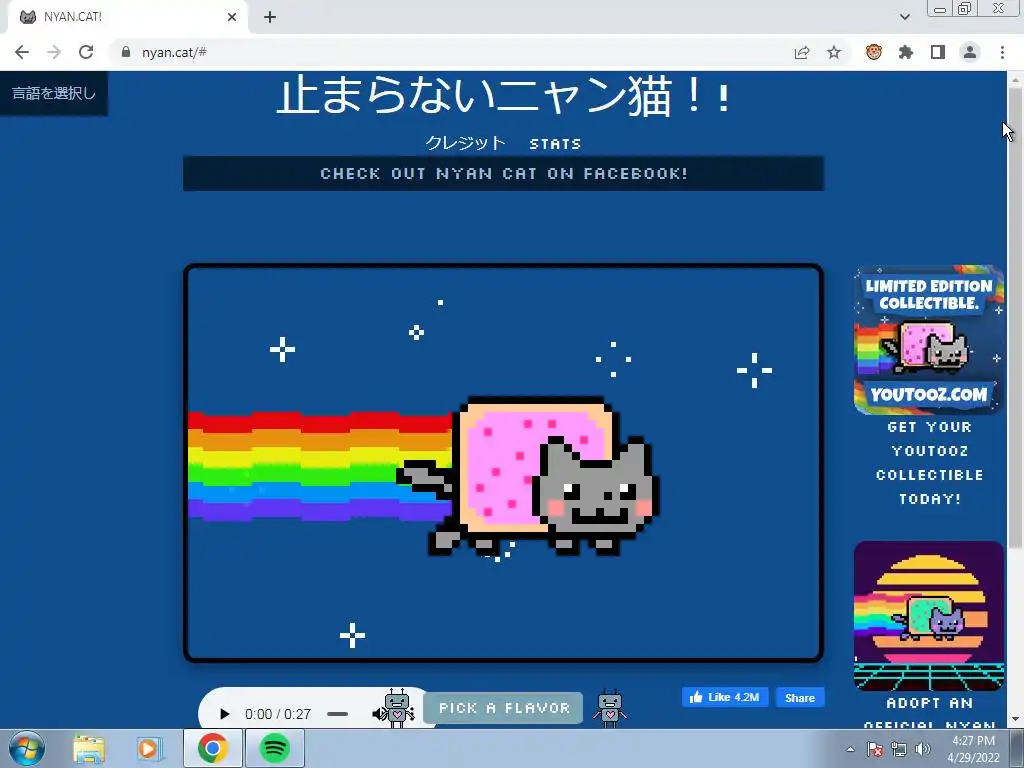Click the Show Desktop strip

click(1017, 749)
